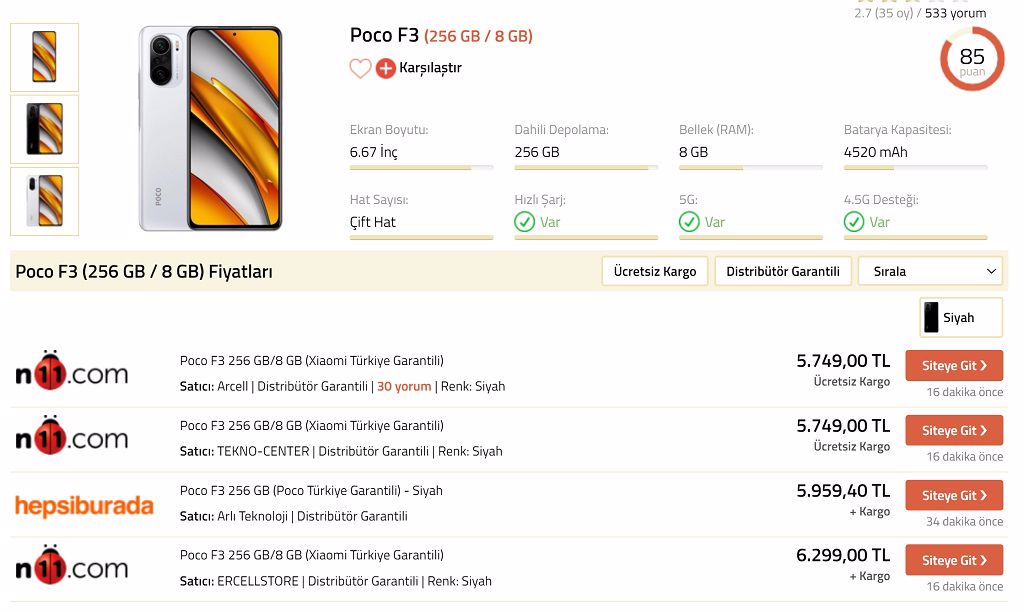Click the 6.299,00 TL price
1024x612 pixels.
click(843, 555)
